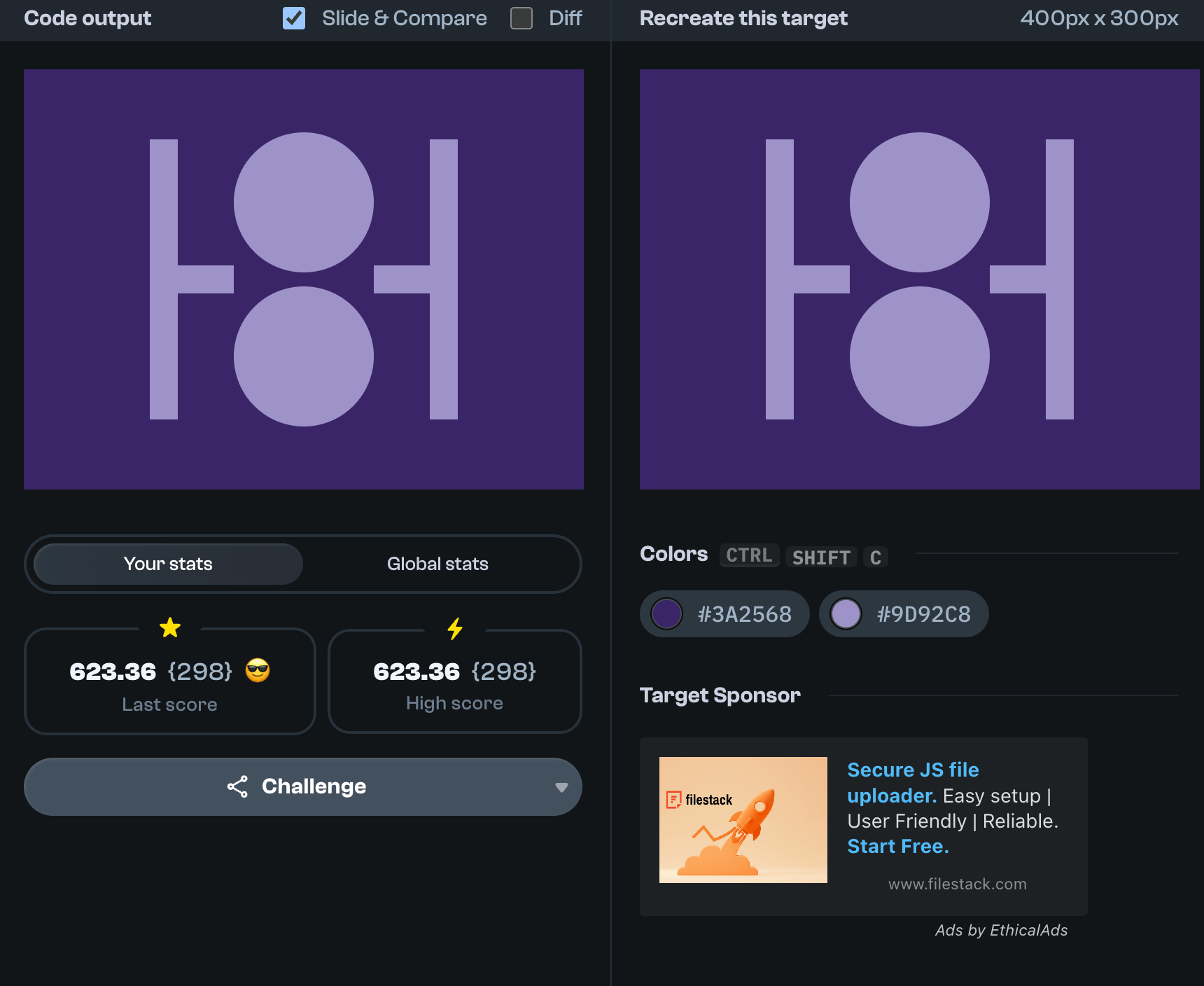Viewport: 1204px width, 986px height.
Task: Select the Your stats tab
Action: click(168, 564)
